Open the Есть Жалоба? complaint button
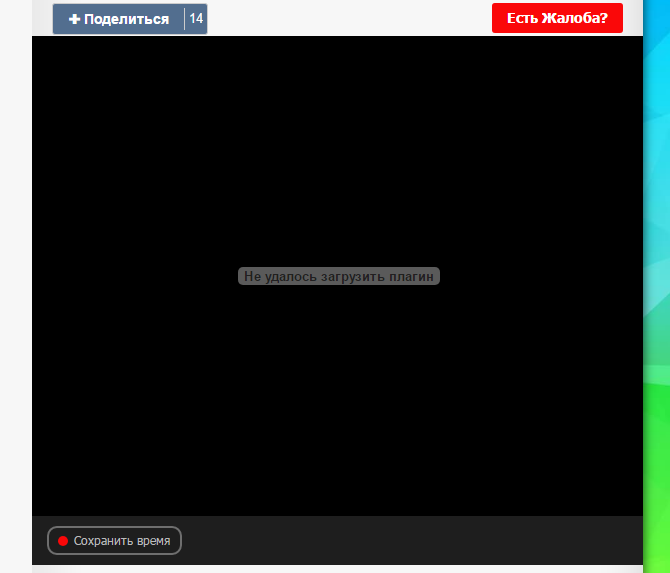Viewport: 670px width, 573px height. (557, 18)
